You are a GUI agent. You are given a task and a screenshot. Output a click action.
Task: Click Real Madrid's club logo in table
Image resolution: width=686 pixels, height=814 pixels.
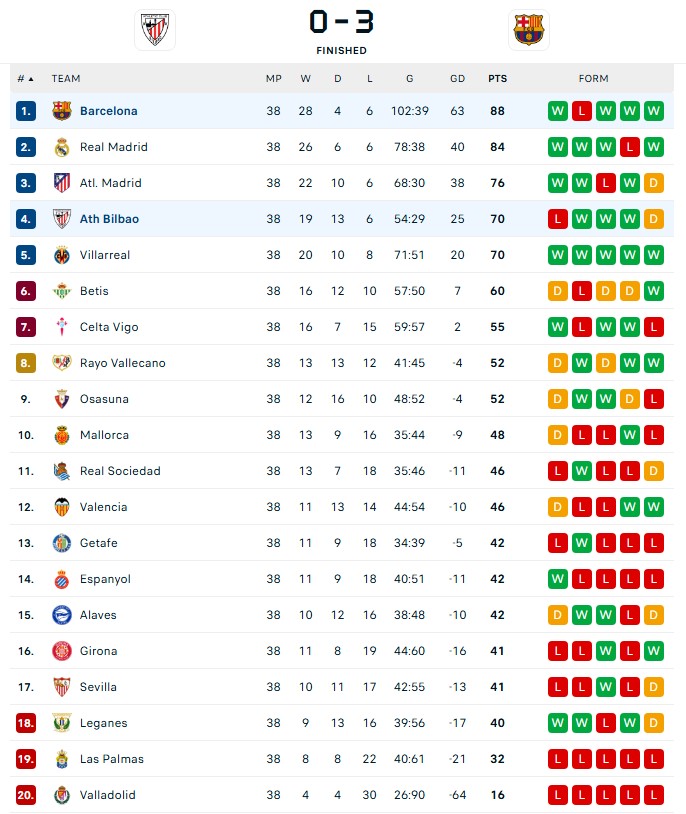pyautogui.click(x=62, y=147)
